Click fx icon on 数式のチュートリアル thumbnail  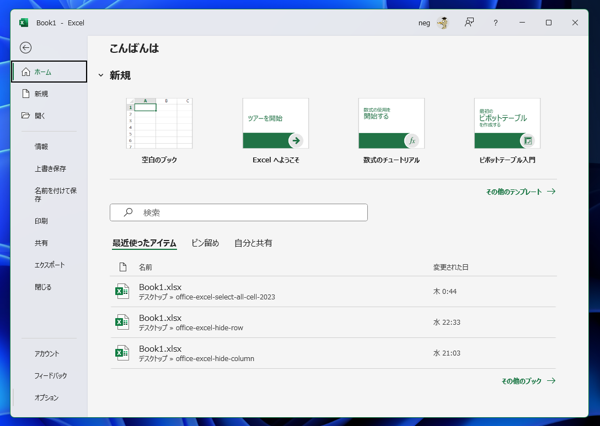[412, 140]
